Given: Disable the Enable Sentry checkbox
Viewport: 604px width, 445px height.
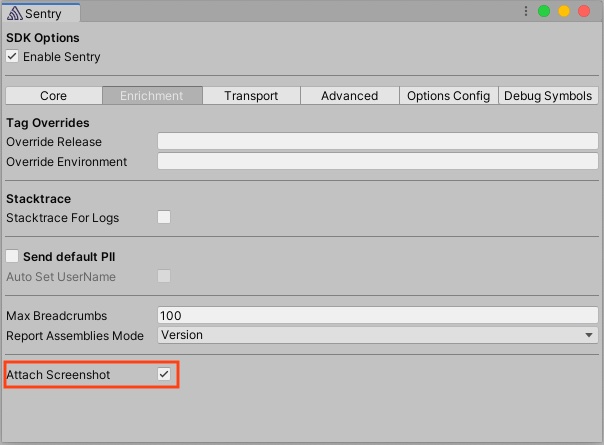Looking at the screenshot, I should (13, 57).
